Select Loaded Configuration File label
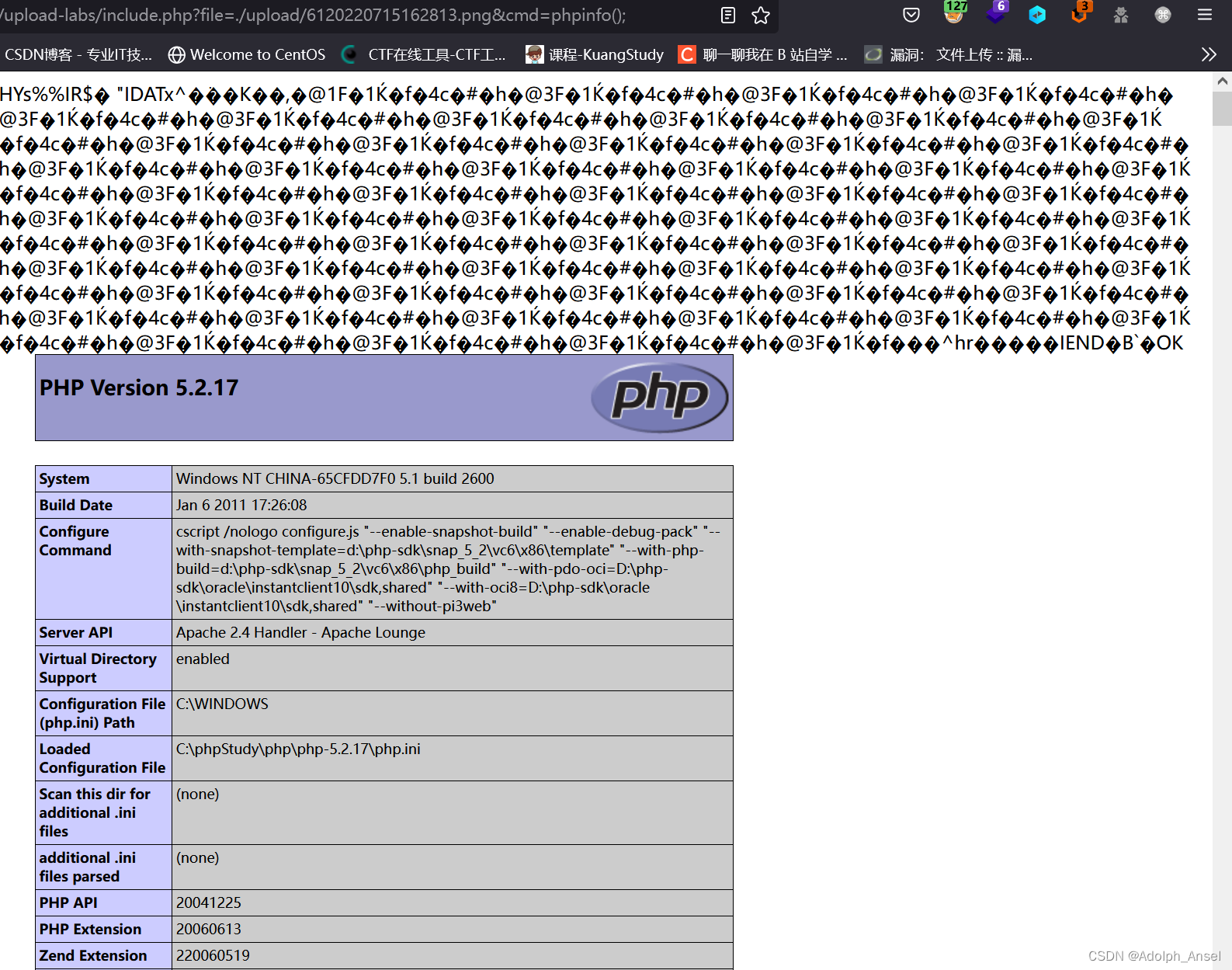 102,759
